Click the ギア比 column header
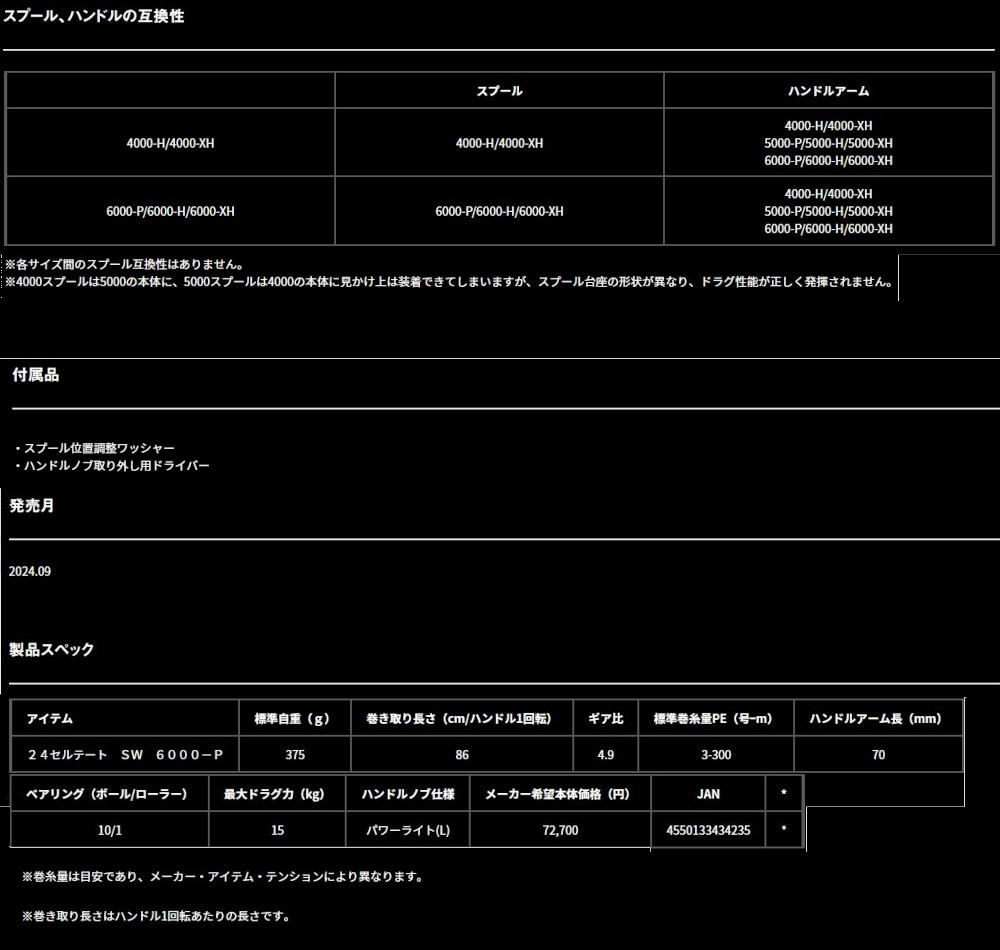Image resolution: width=1000 pixels, height=950 pixels. pyautogui.click(x=605, y=719)
